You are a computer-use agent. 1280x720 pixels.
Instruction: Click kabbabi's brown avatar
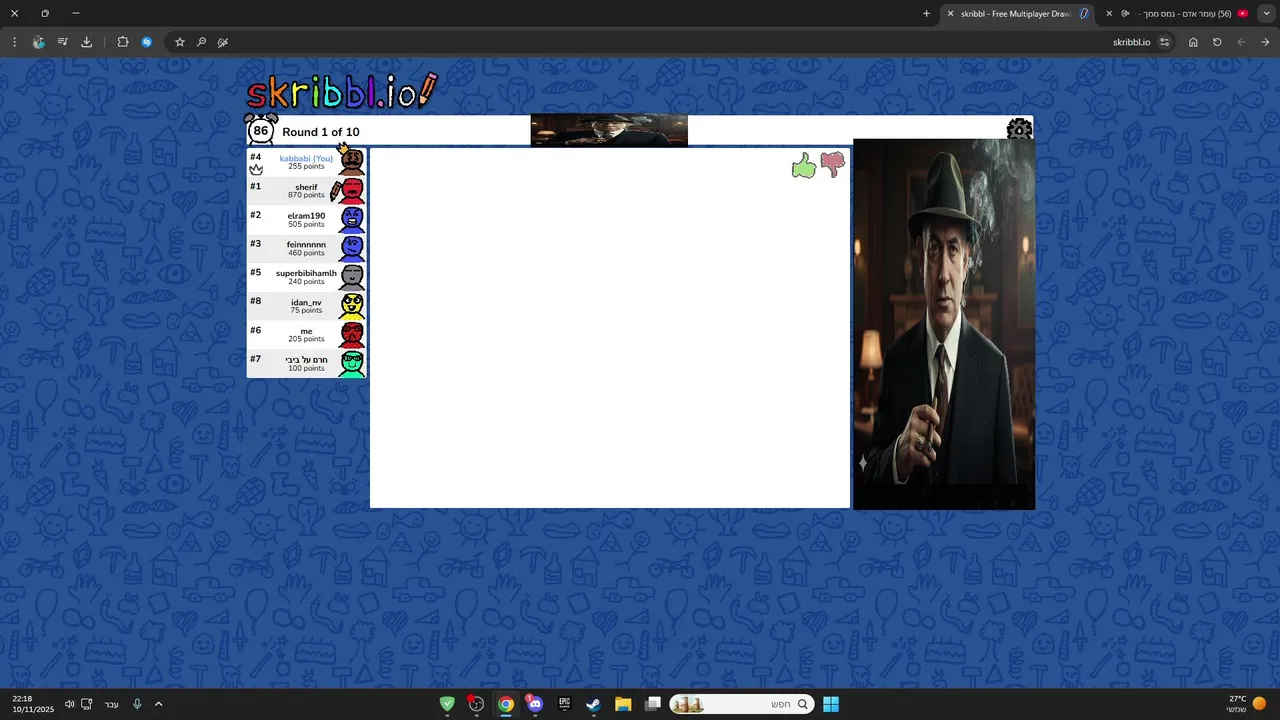coord(351,161)
